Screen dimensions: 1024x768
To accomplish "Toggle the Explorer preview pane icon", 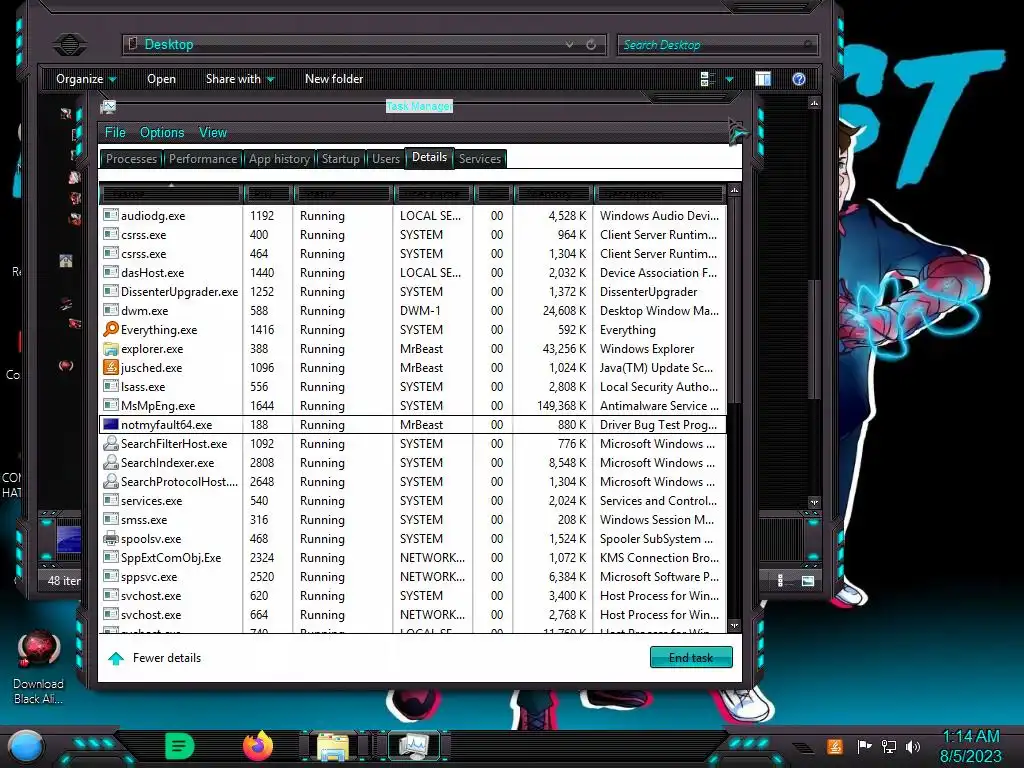I will coord(763,79).
